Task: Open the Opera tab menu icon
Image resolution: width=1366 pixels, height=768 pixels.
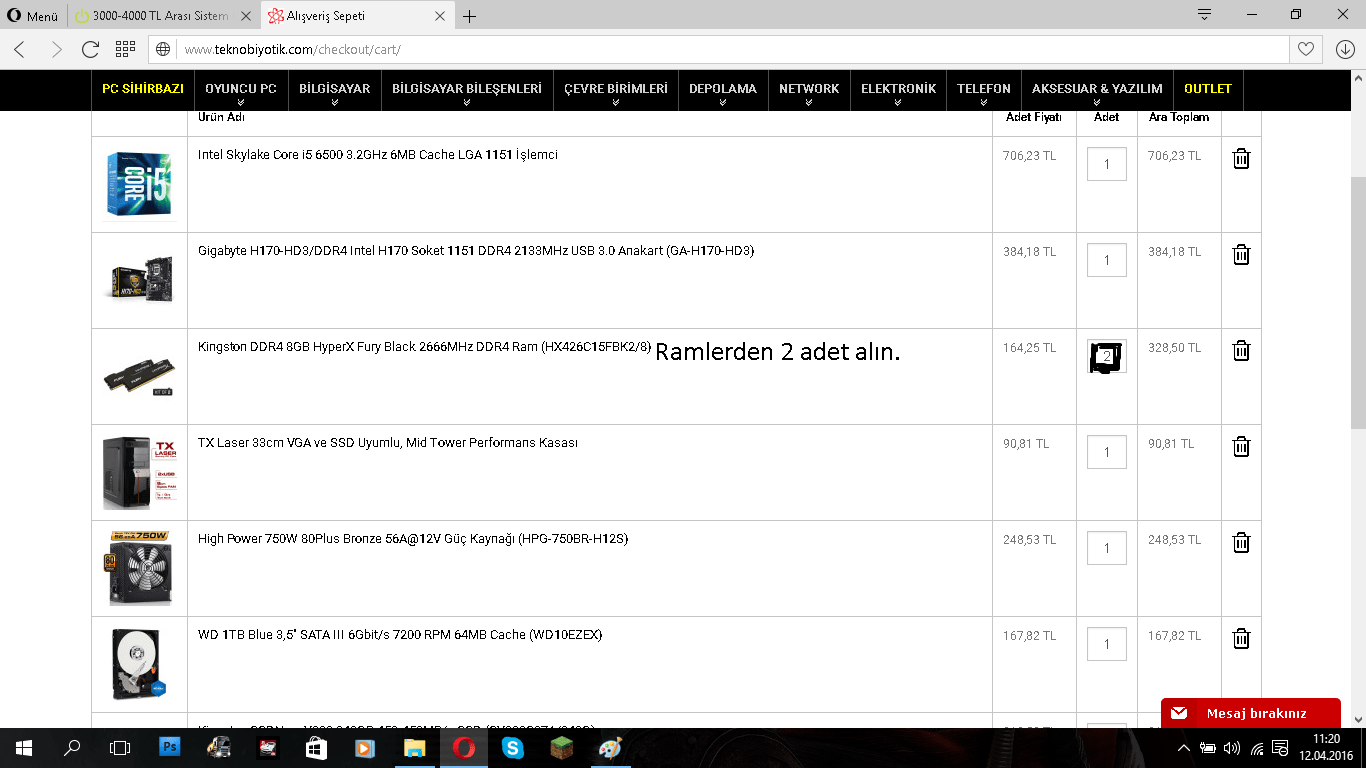Action: point(1205,15)
